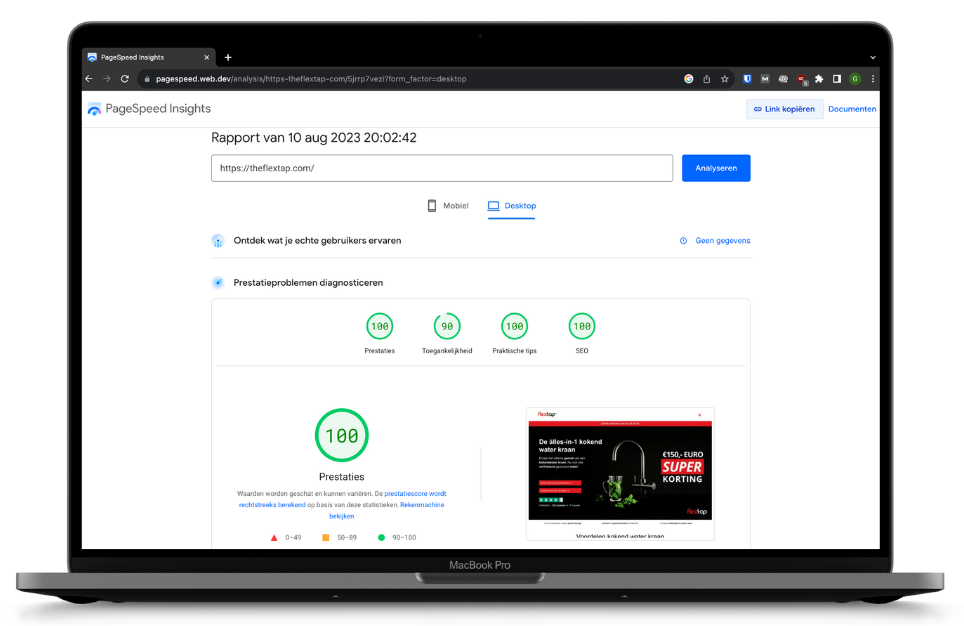
Task: Select the Desktop tab
Action: coord(512,206)
